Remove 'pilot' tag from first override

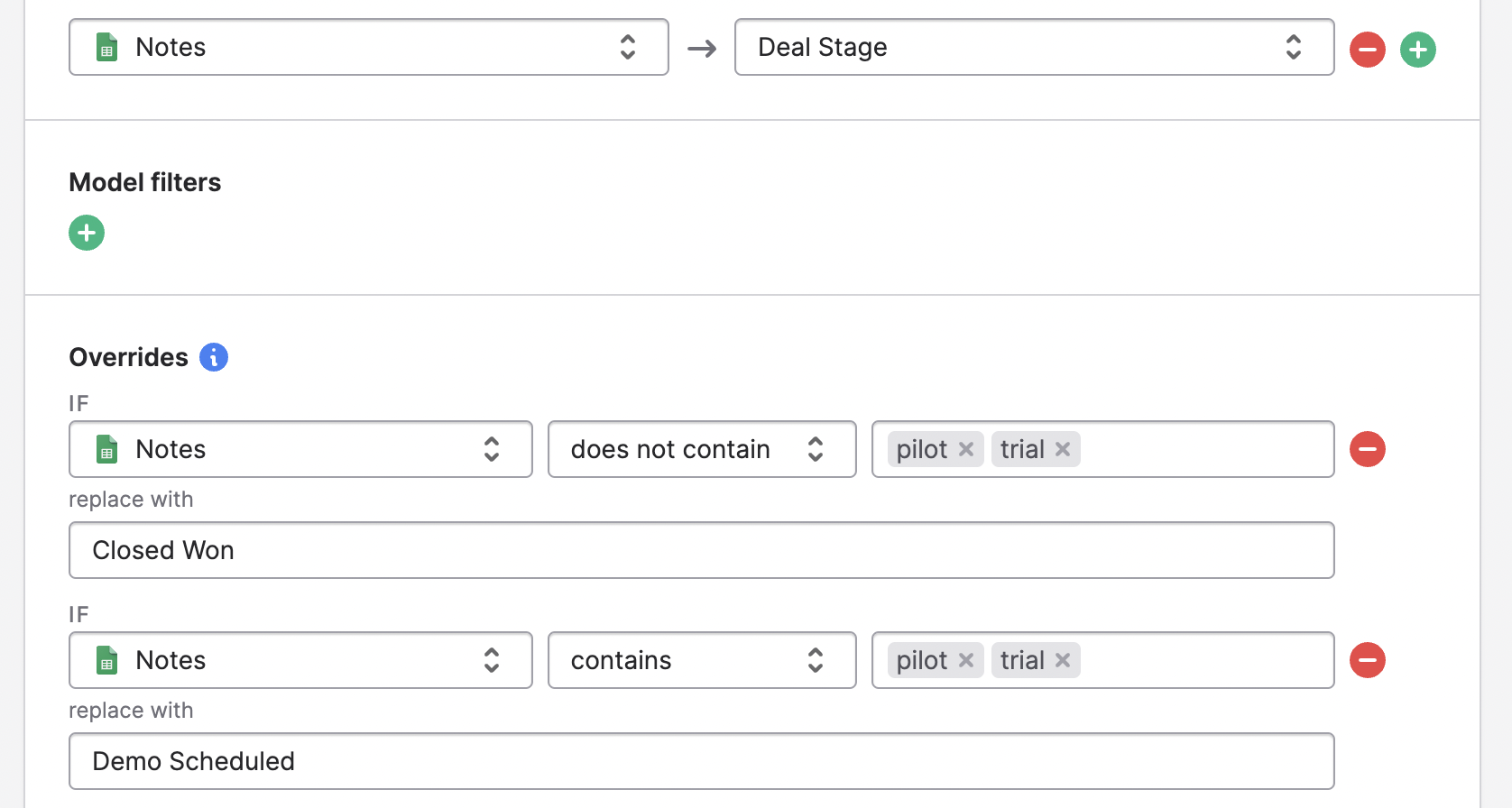(x=966, y=449)
